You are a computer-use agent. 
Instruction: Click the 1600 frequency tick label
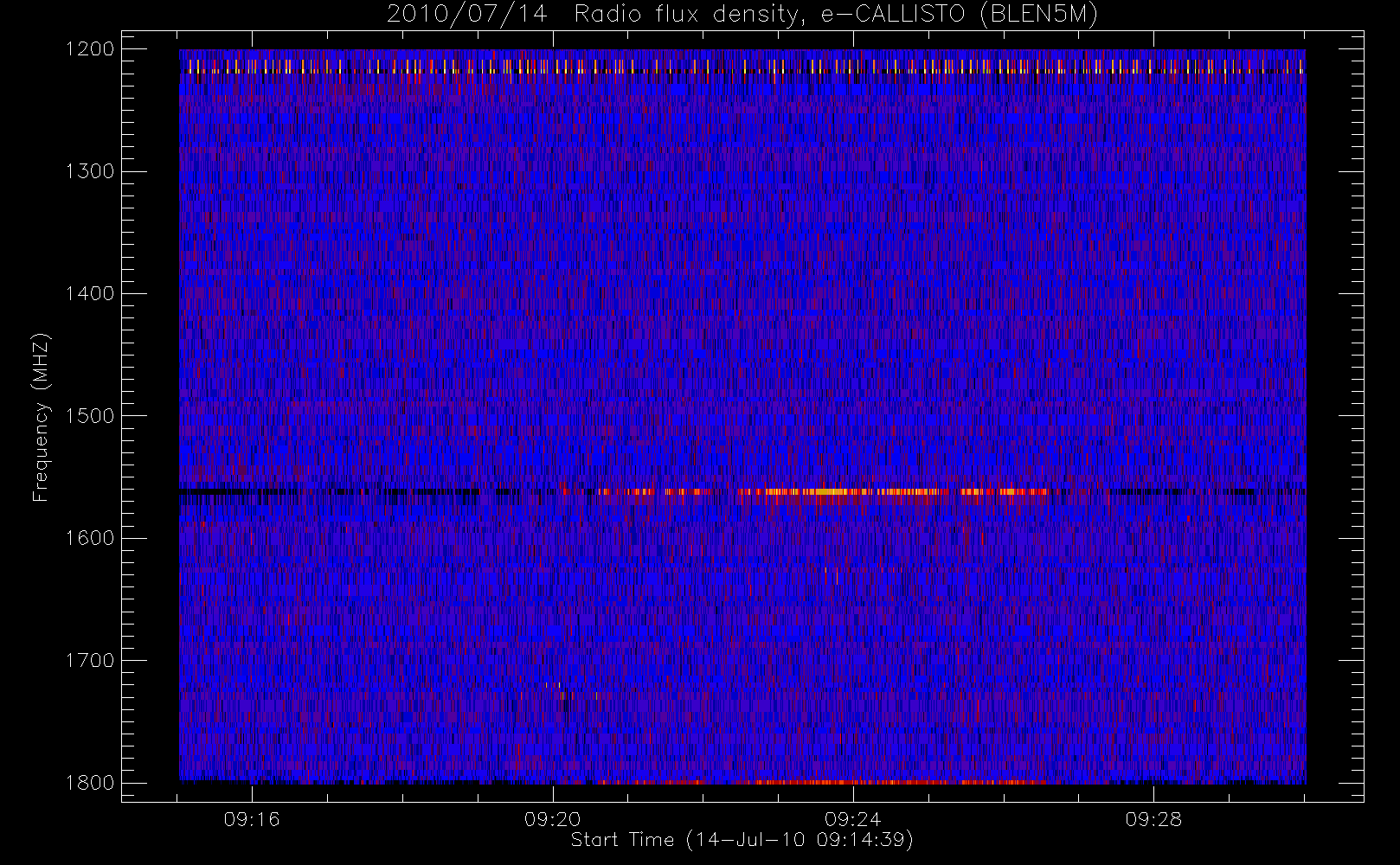point(90,538)
